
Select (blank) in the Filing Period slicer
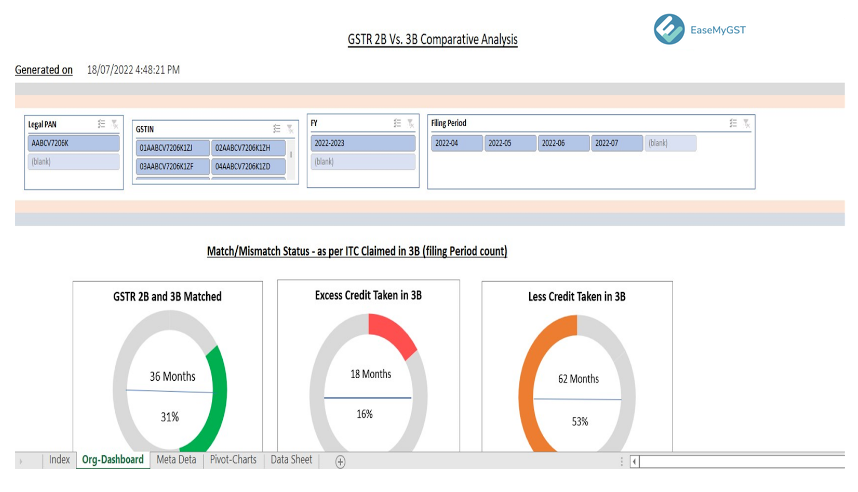[x=670, y=143]
